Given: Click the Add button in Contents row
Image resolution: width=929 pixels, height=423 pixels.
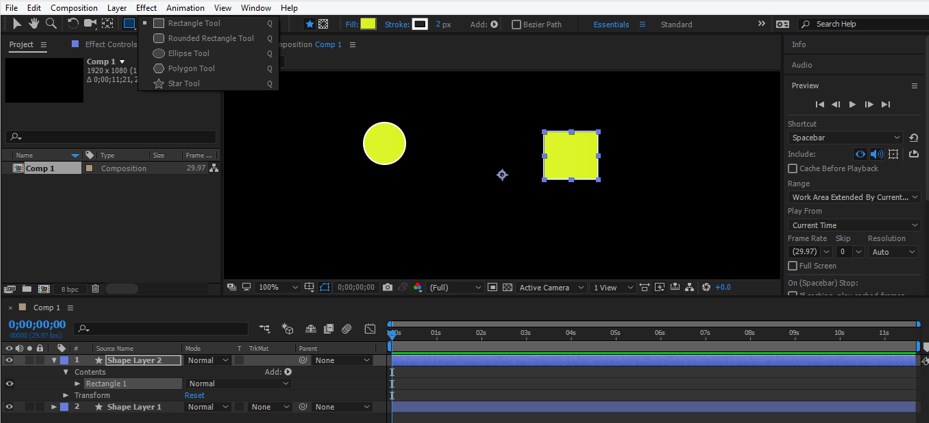Looking at the screenshot, I should (288, 372).
